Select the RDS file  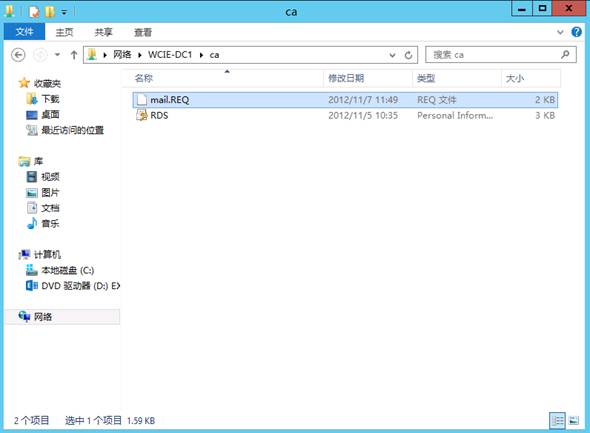345,115
